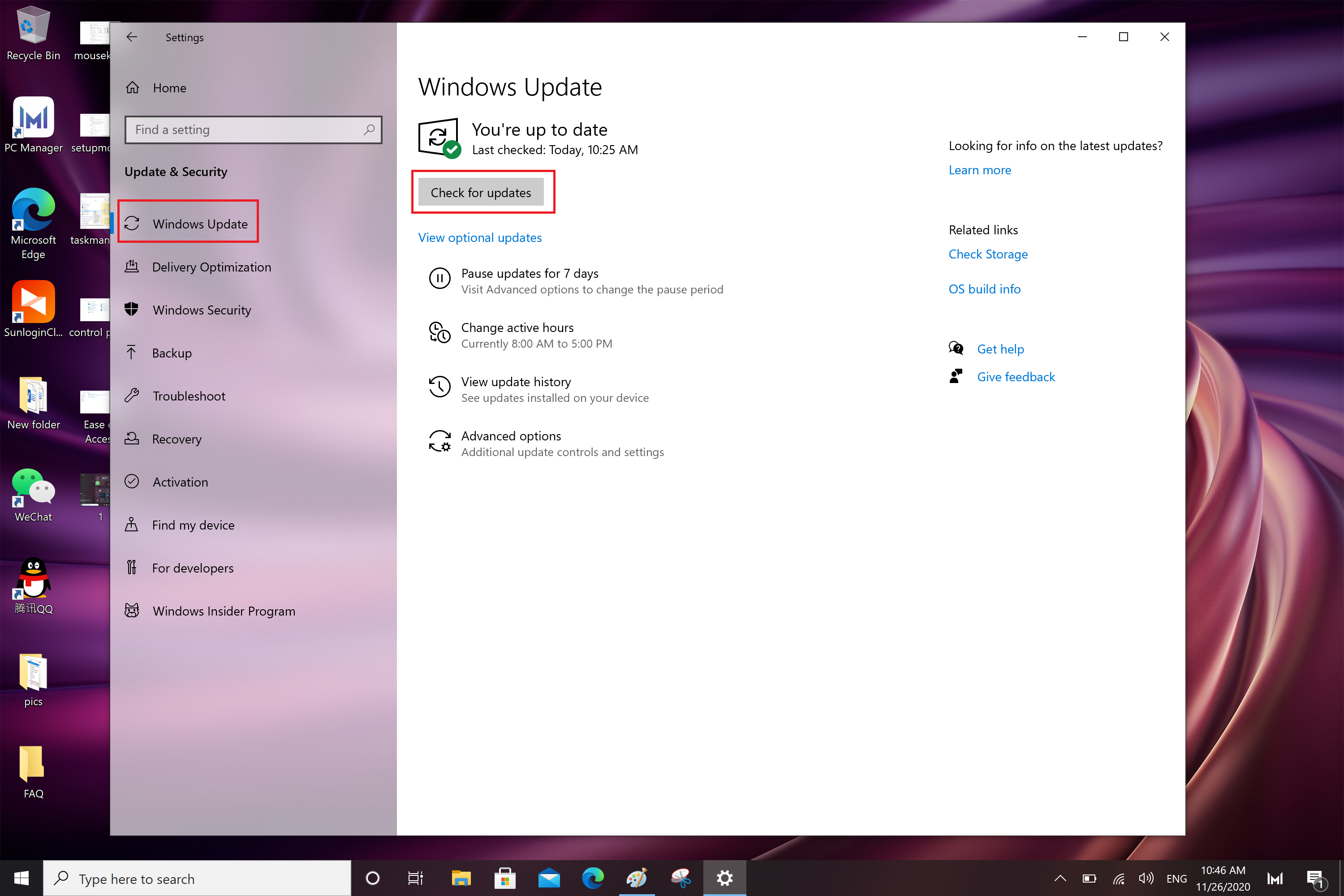Click the Settings back arrow
Image resolution: width=1344 pixels, height=896 pixels.
click(131, 37)
